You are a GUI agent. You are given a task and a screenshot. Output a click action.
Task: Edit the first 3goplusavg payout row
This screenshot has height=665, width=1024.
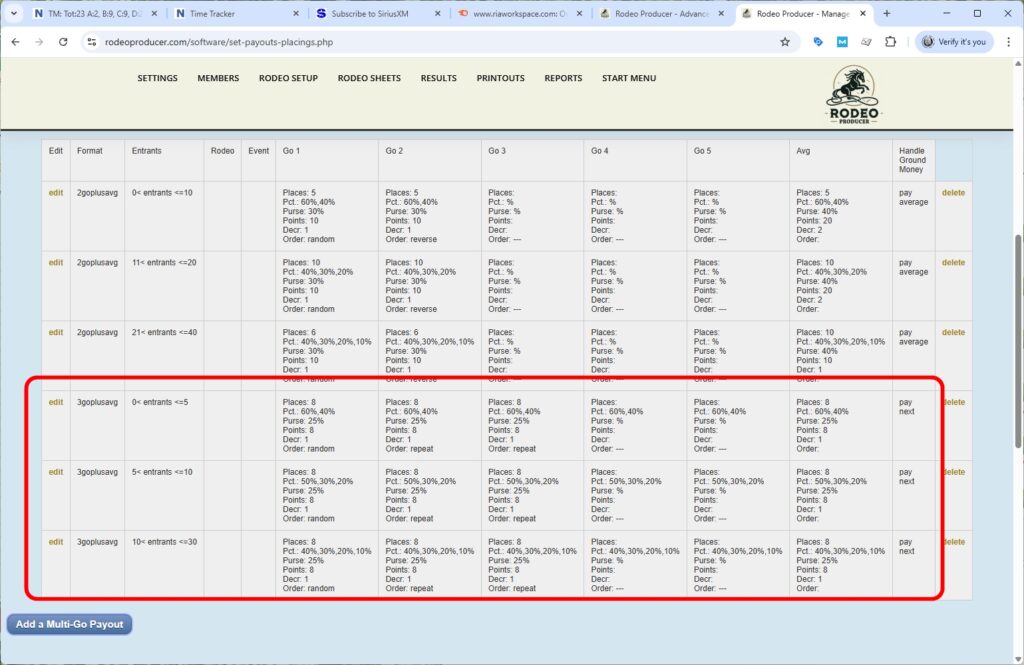click(x=55, y=401)
